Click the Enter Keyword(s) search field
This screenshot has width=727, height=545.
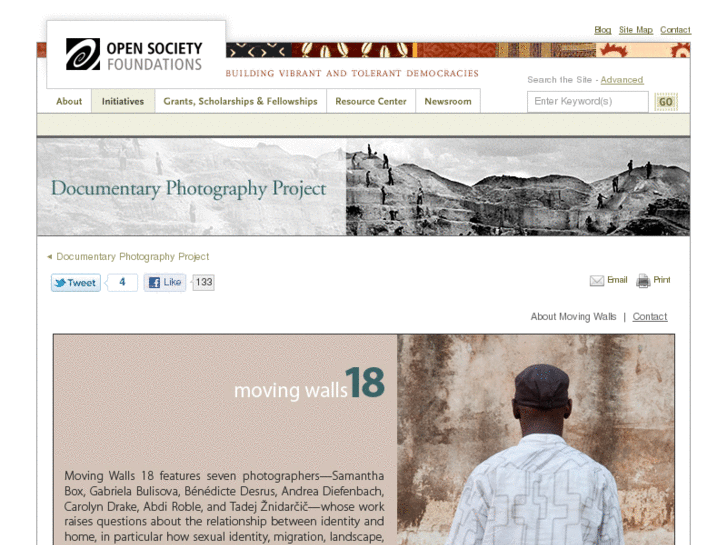coord(587,102)
